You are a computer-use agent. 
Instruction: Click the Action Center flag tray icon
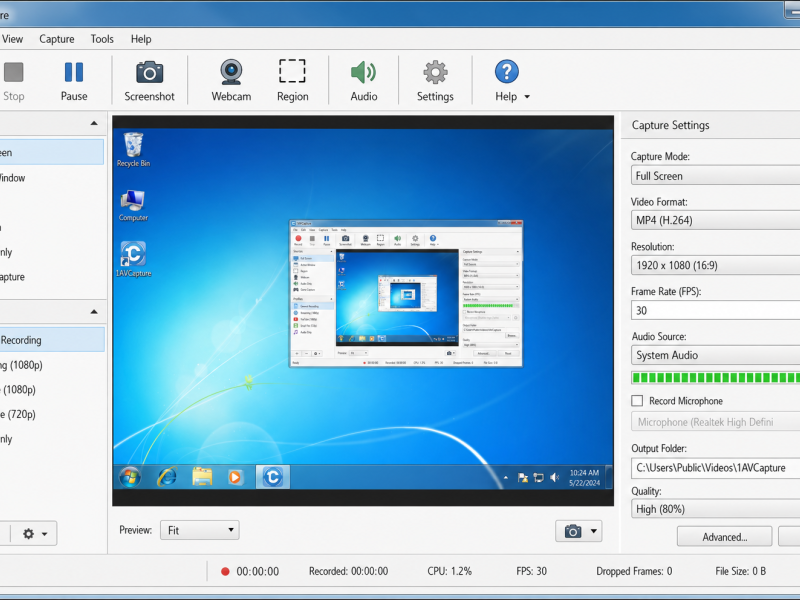(x=522, y=478)
